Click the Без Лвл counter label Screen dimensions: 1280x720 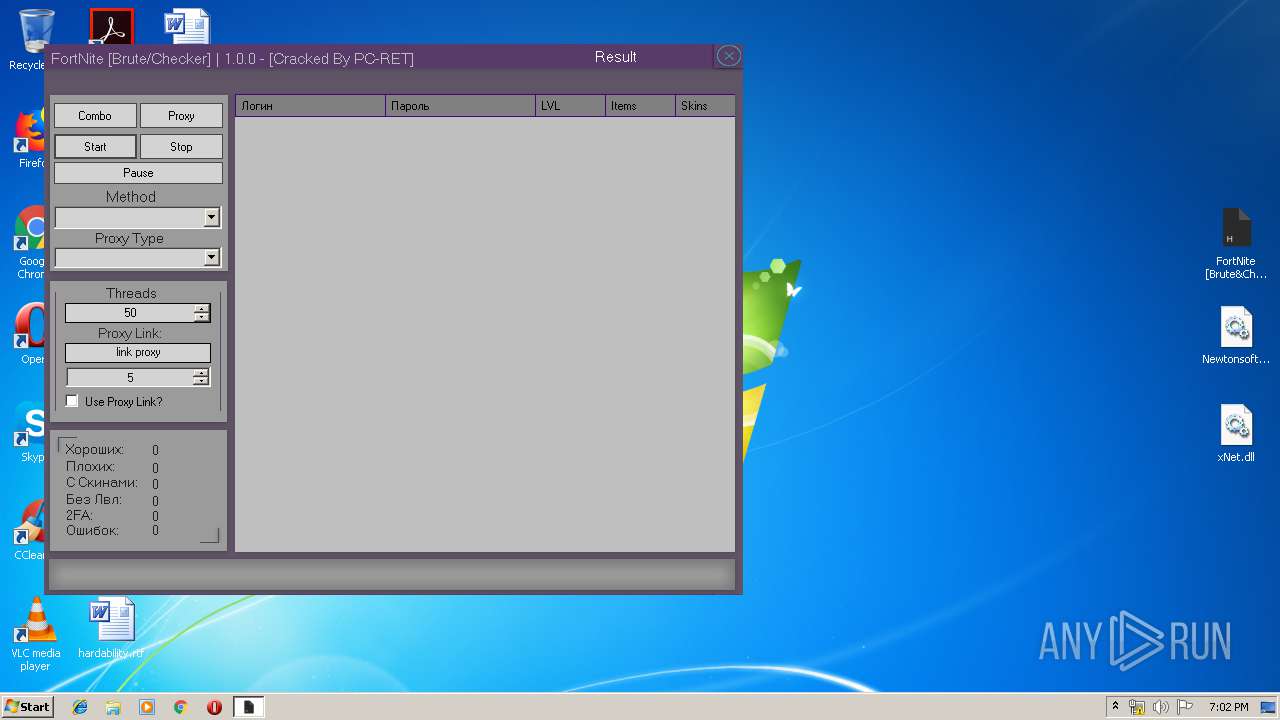tap(92, 499)
